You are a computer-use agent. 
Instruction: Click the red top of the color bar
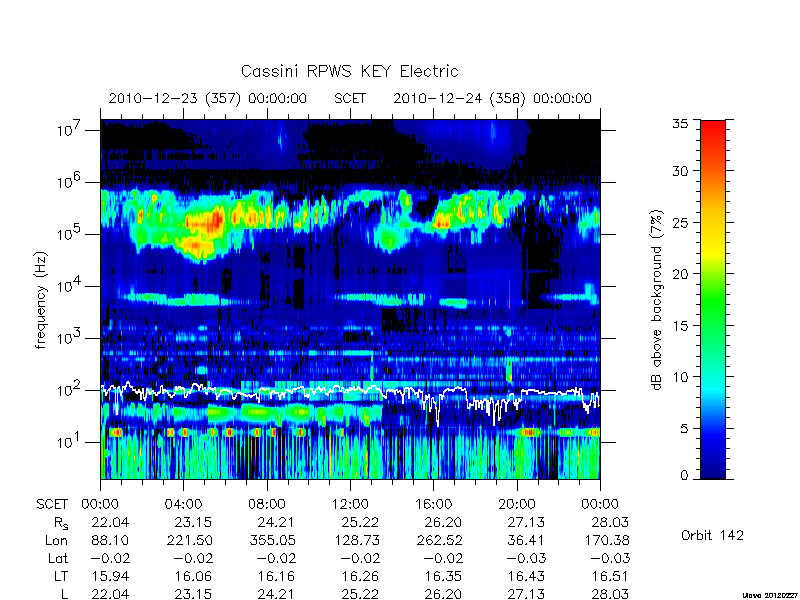[x=713, y=133]
